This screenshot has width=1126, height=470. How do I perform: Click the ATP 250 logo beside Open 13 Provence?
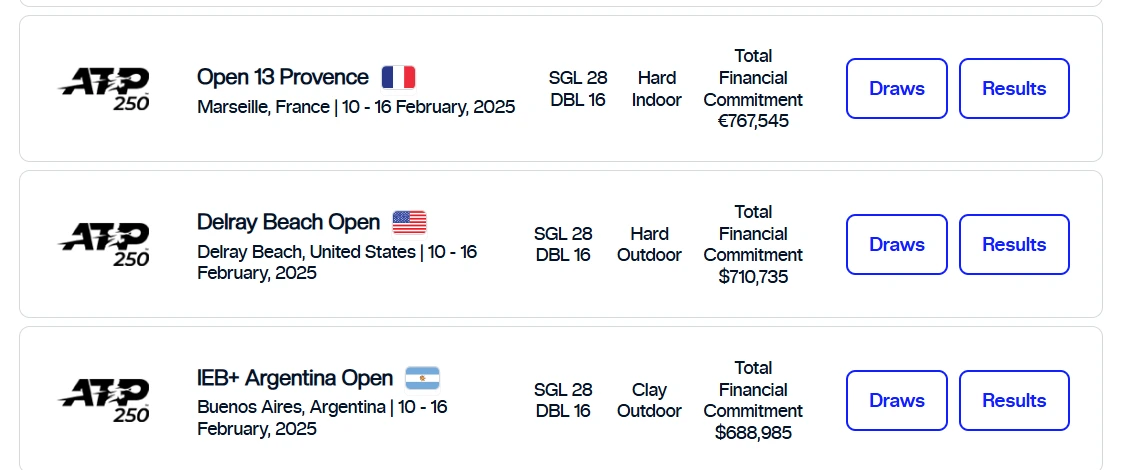click(104, 89)
